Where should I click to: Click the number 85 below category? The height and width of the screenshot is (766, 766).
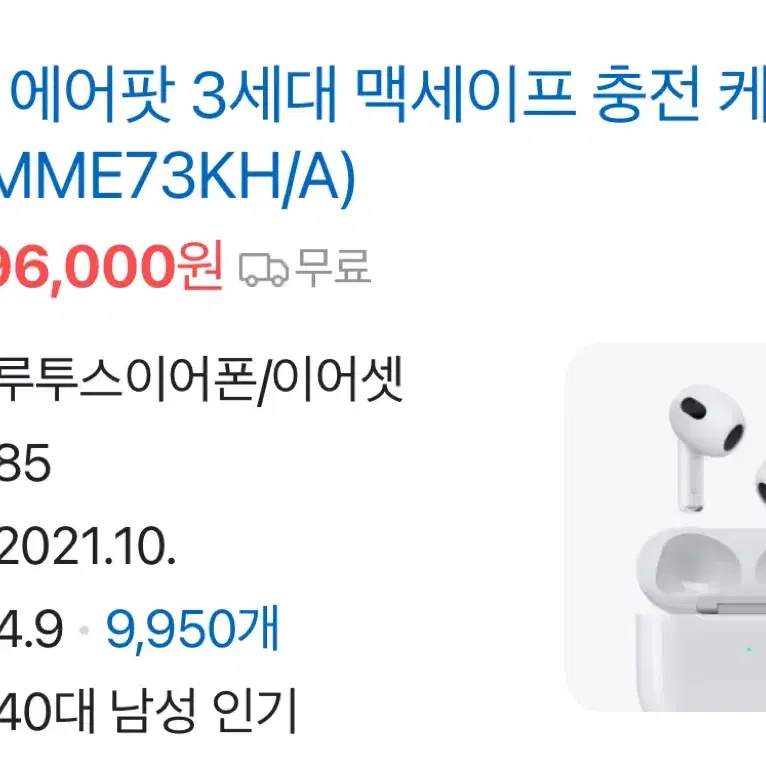click(x=24, y=463)
